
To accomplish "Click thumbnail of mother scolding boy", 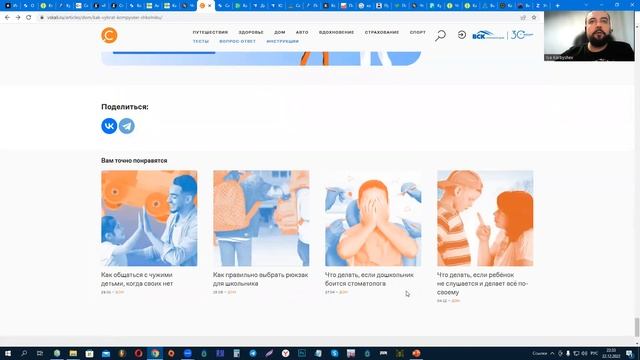I will pyautogui.click(x=485, y=218).
